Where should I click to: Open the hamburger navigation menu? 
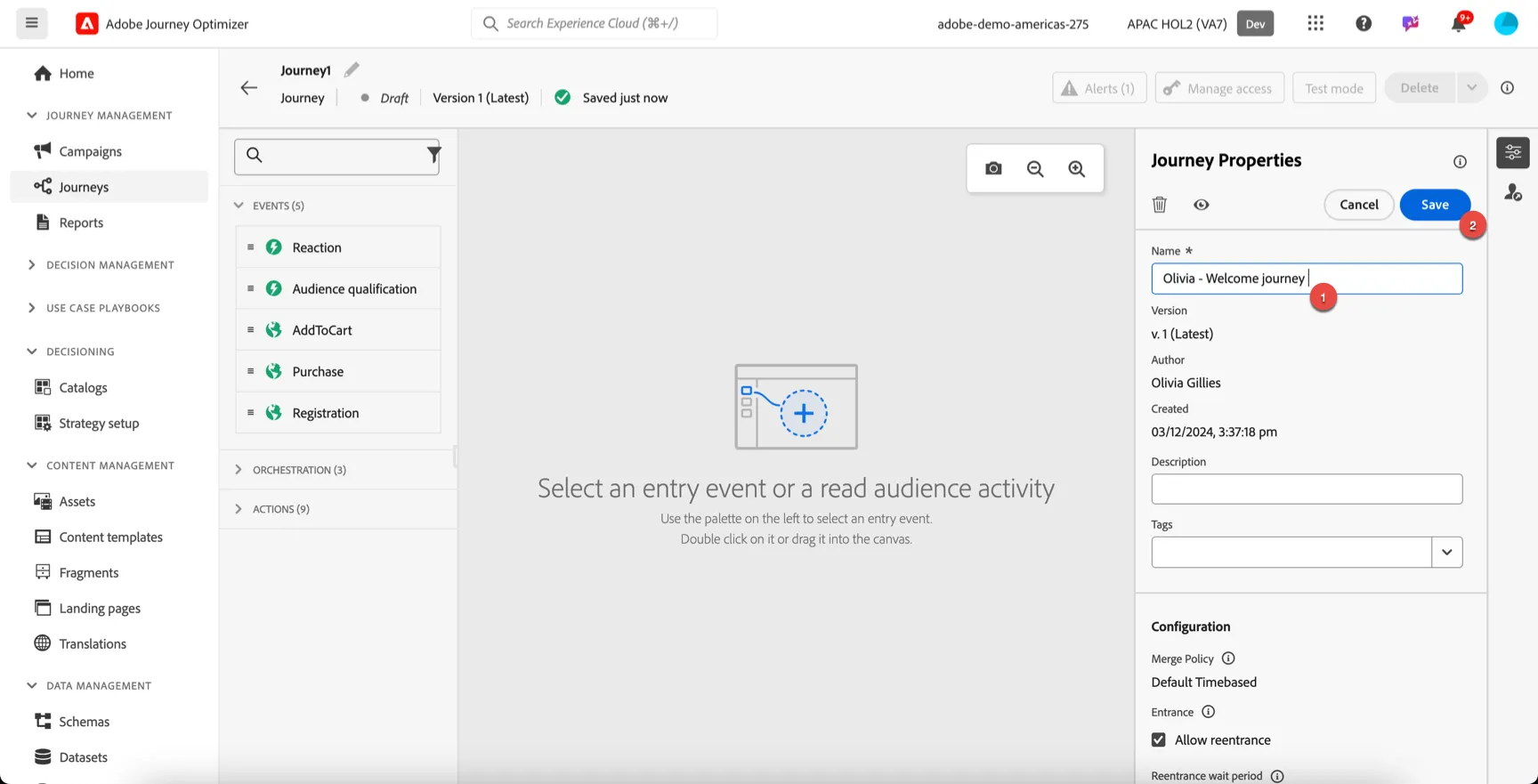tap(31, 23)
